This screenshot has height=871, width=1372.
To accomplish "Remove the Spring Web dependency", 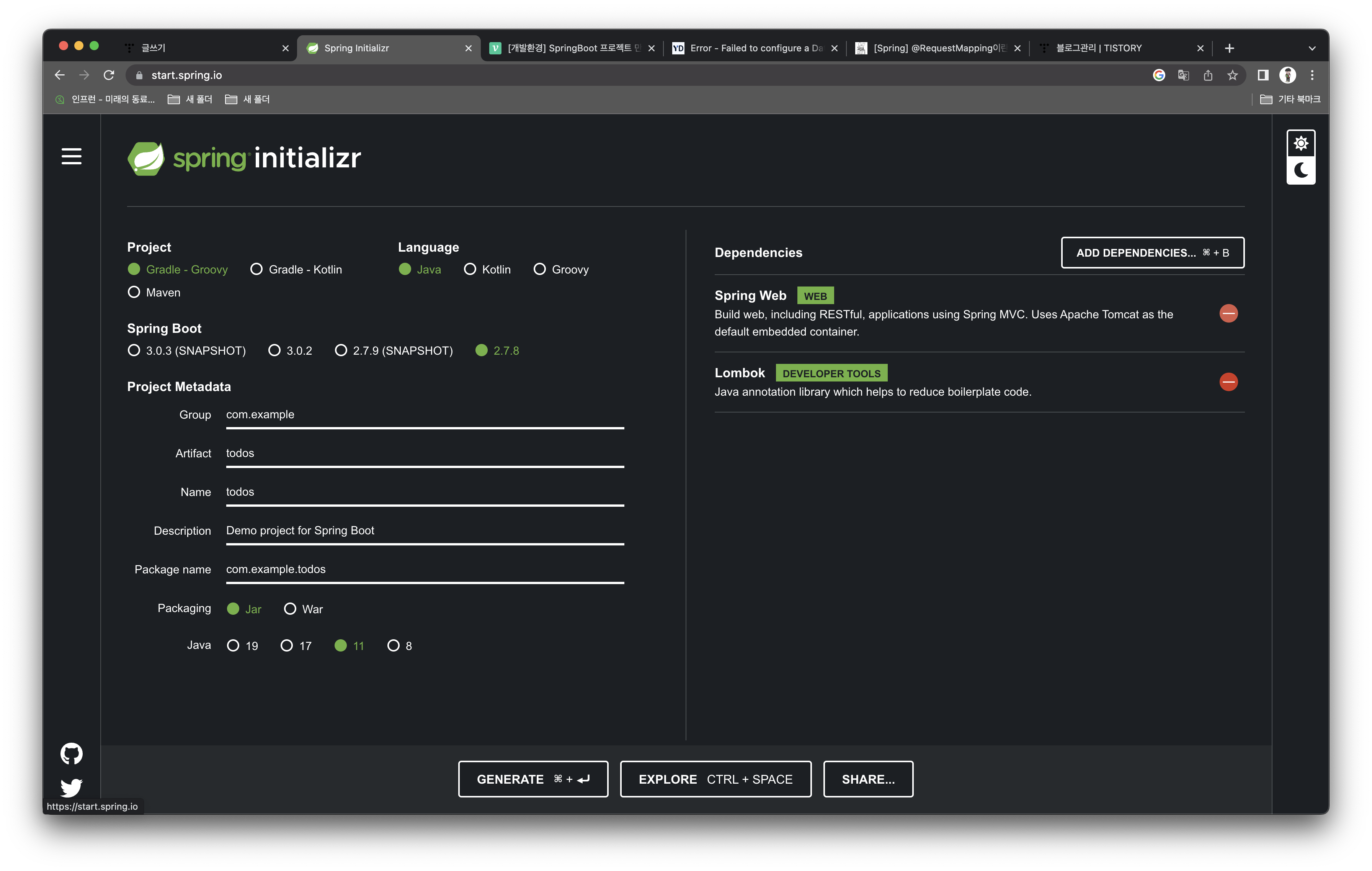I will point(1228,314).
